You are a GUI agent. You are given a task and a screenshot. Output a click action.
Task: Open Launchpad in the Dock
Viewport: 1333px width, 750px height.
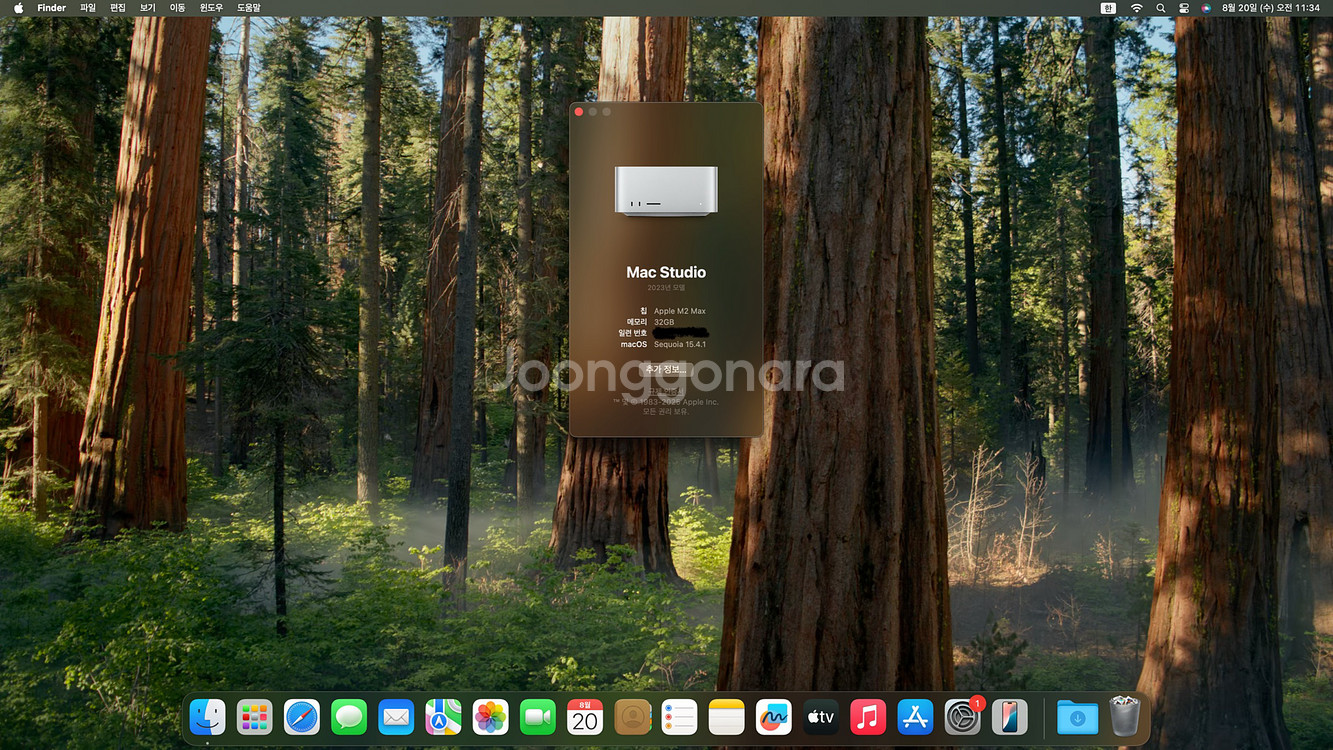pos(255,717)
